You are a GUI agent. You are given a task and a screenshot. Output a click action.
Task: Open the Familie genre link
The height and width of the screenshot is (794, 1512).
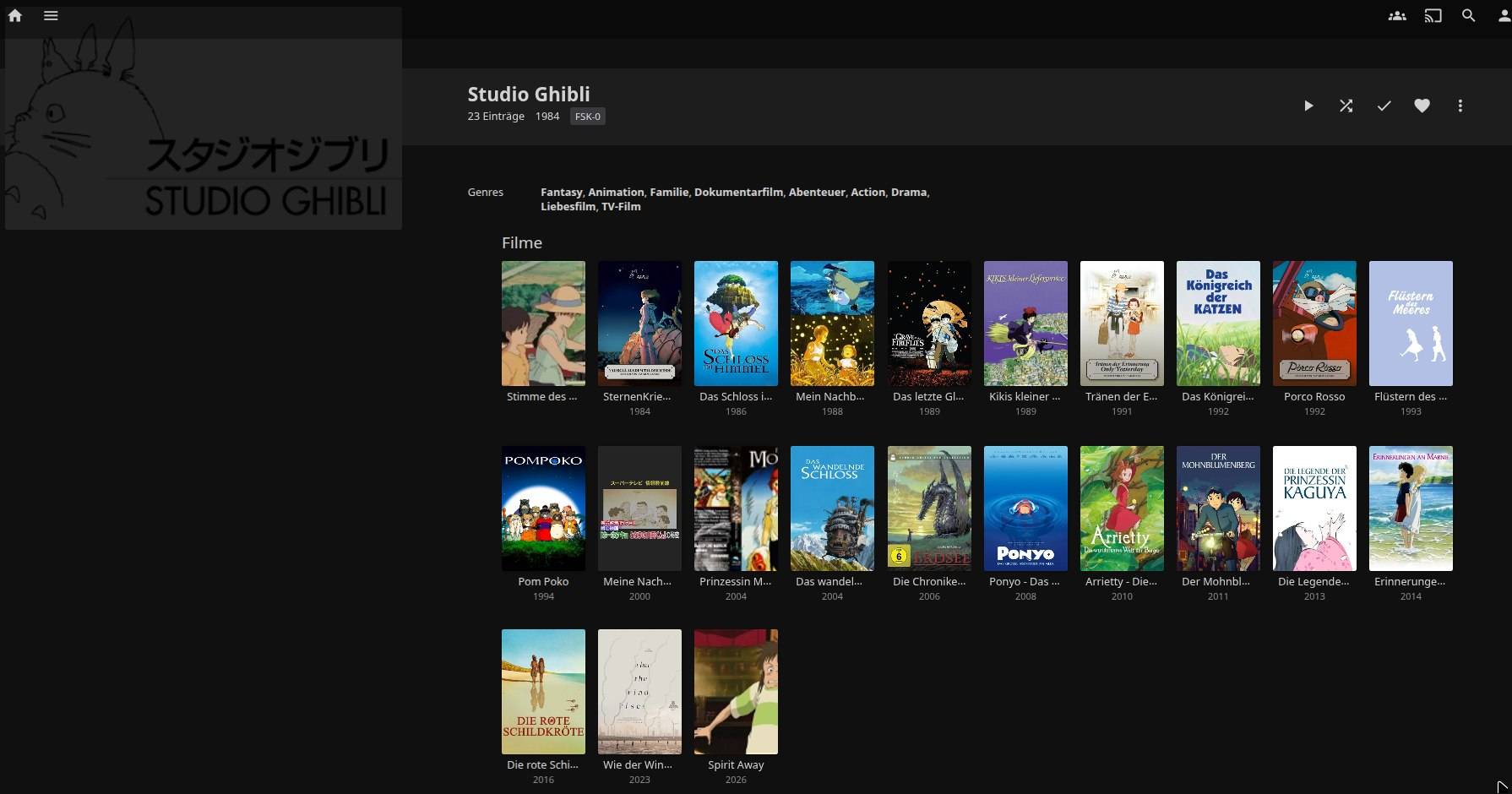[669, 192]
